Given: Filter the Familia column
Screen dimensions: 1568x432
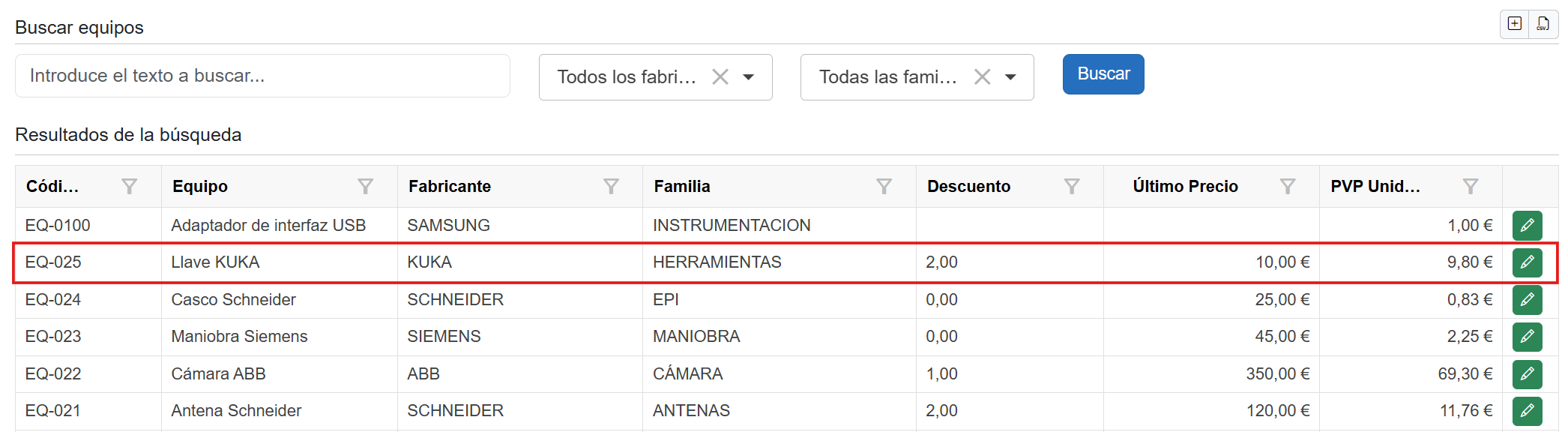Looking at the screenshot, I should pyautogui.click(x=884, y=186).
